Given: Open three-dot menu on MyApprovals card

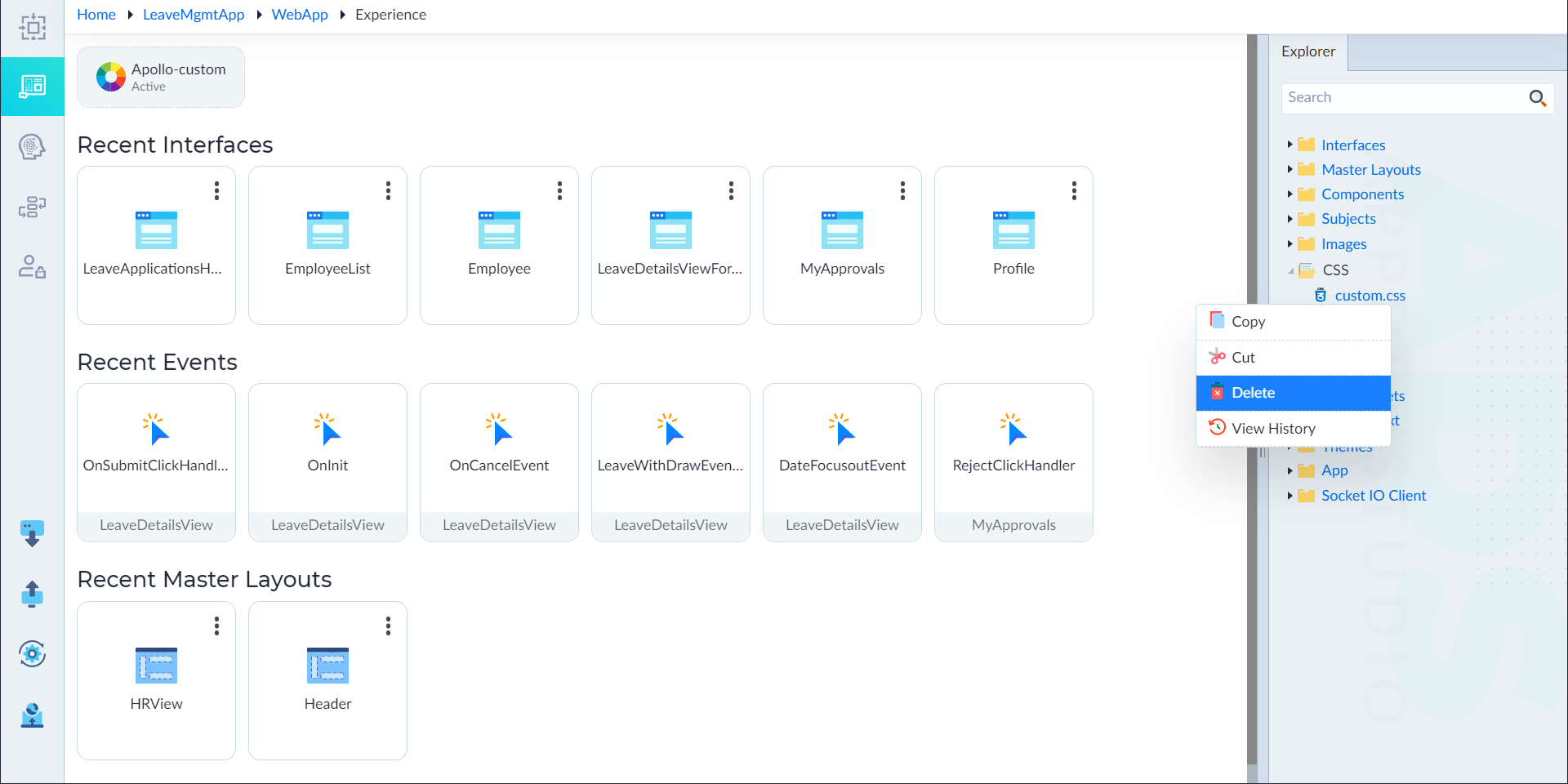Looking at the screenshot, I should coord(902,191).
